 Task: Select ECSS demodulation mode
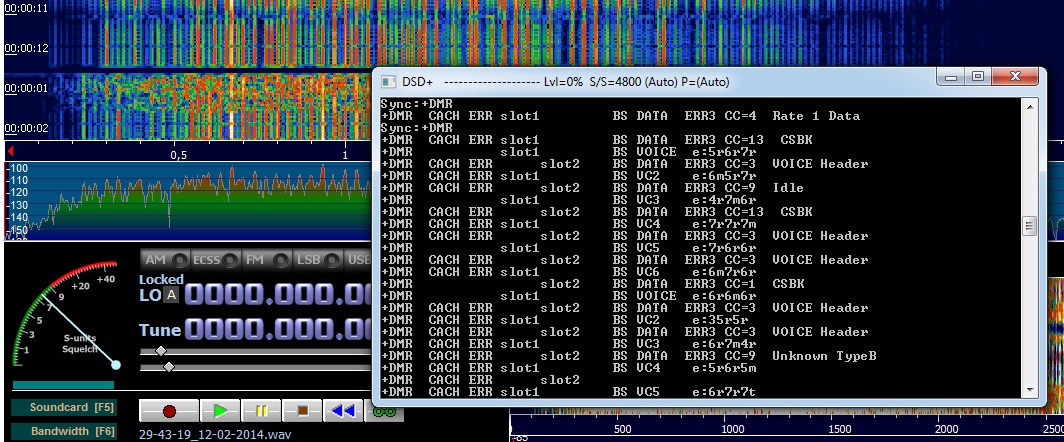(x=216, y=260)
